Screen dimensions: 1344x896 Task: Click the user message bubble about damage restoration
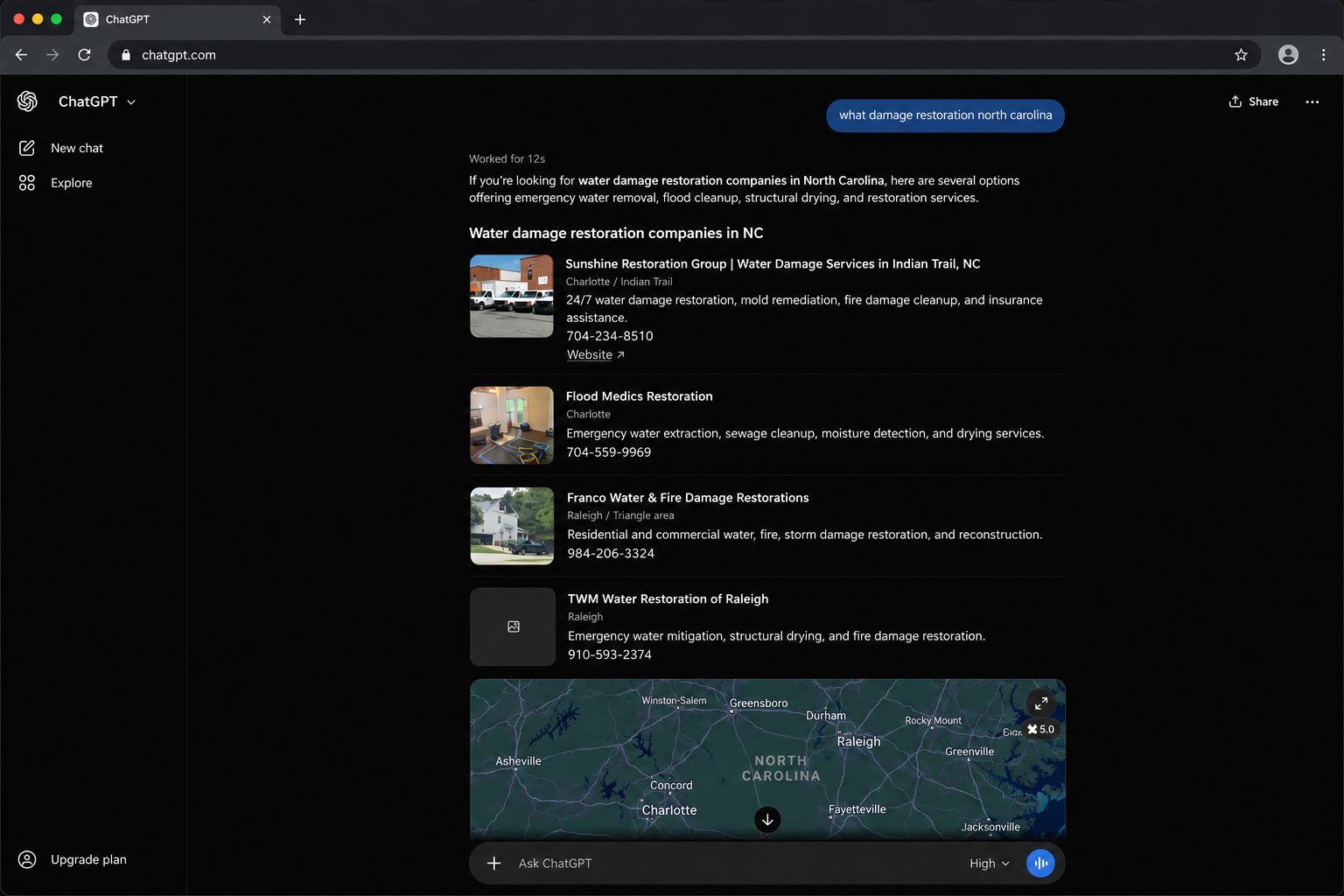pos(945,115)
